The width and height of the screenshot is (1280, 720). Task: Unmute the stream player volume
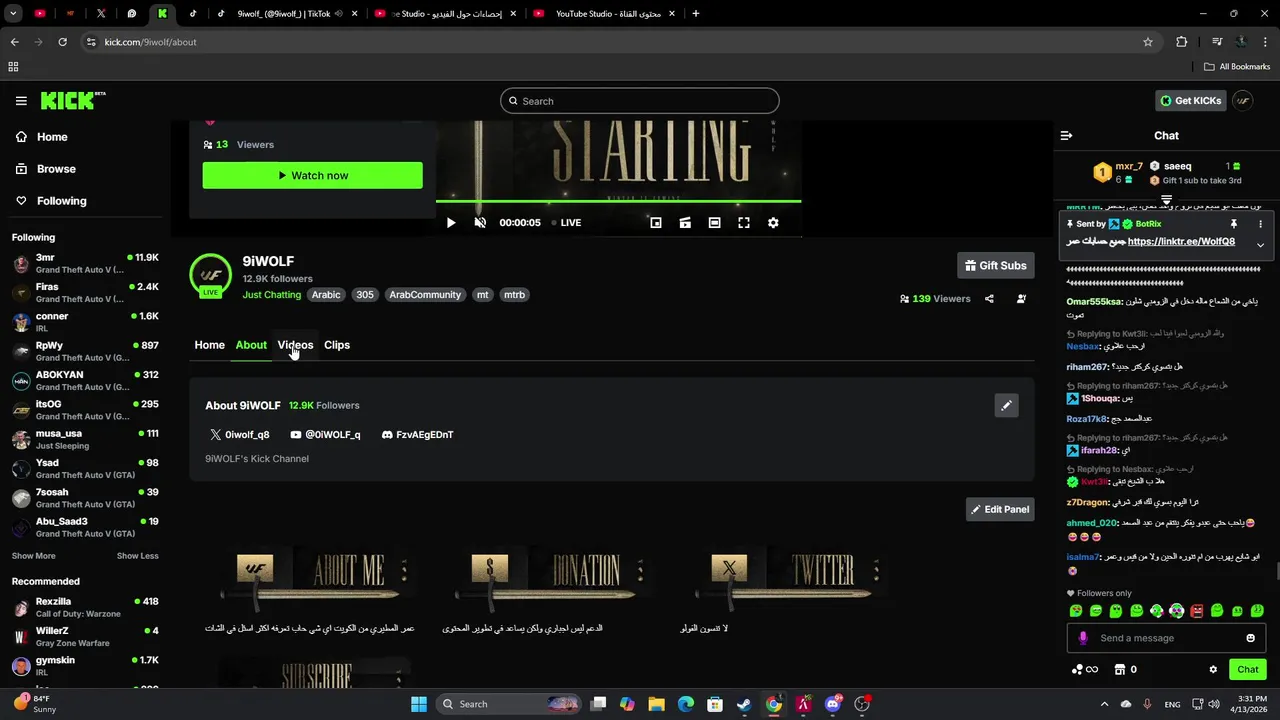(x=480, y=223)
